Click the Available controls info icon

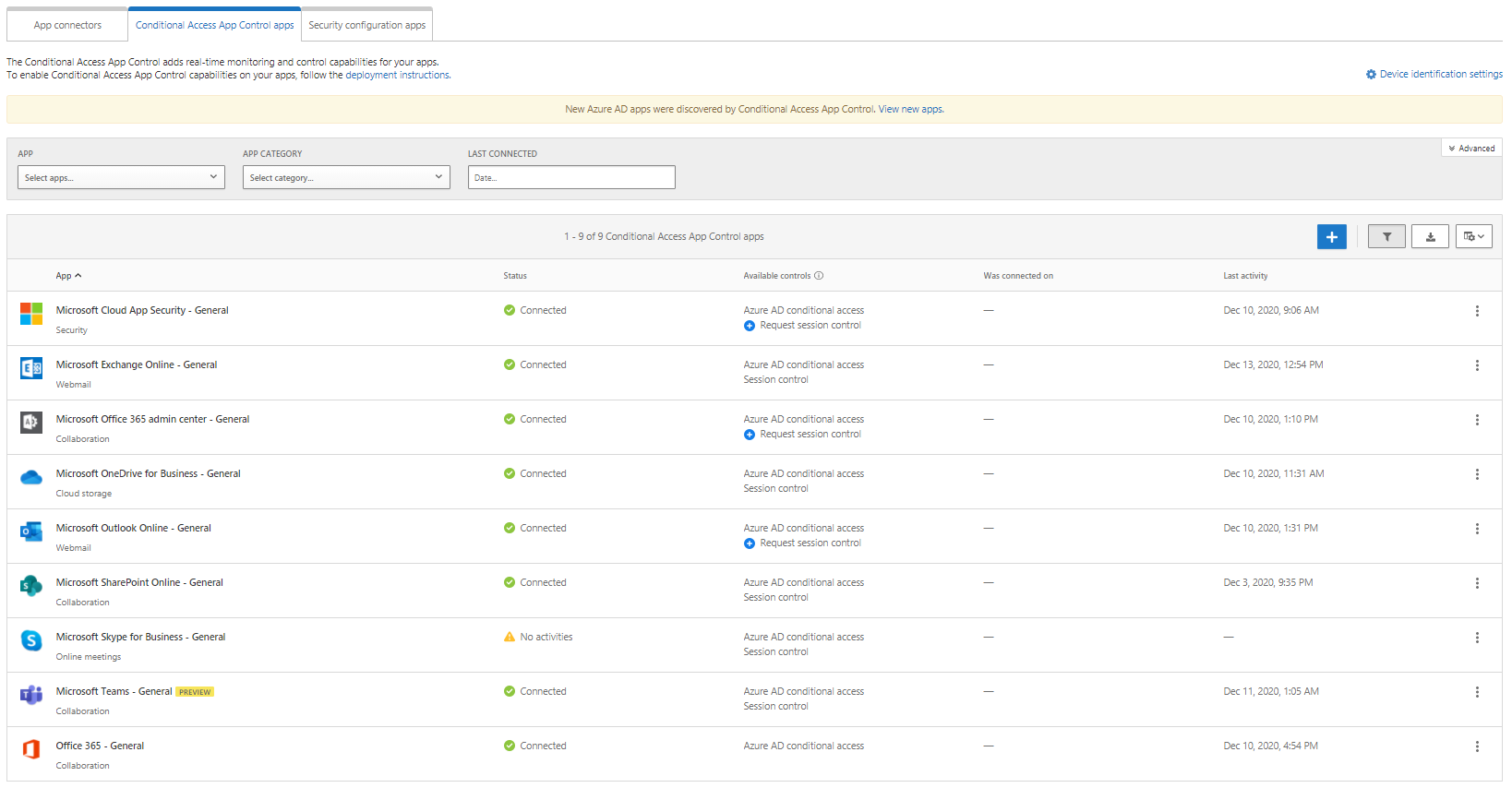tap(819, 276)
